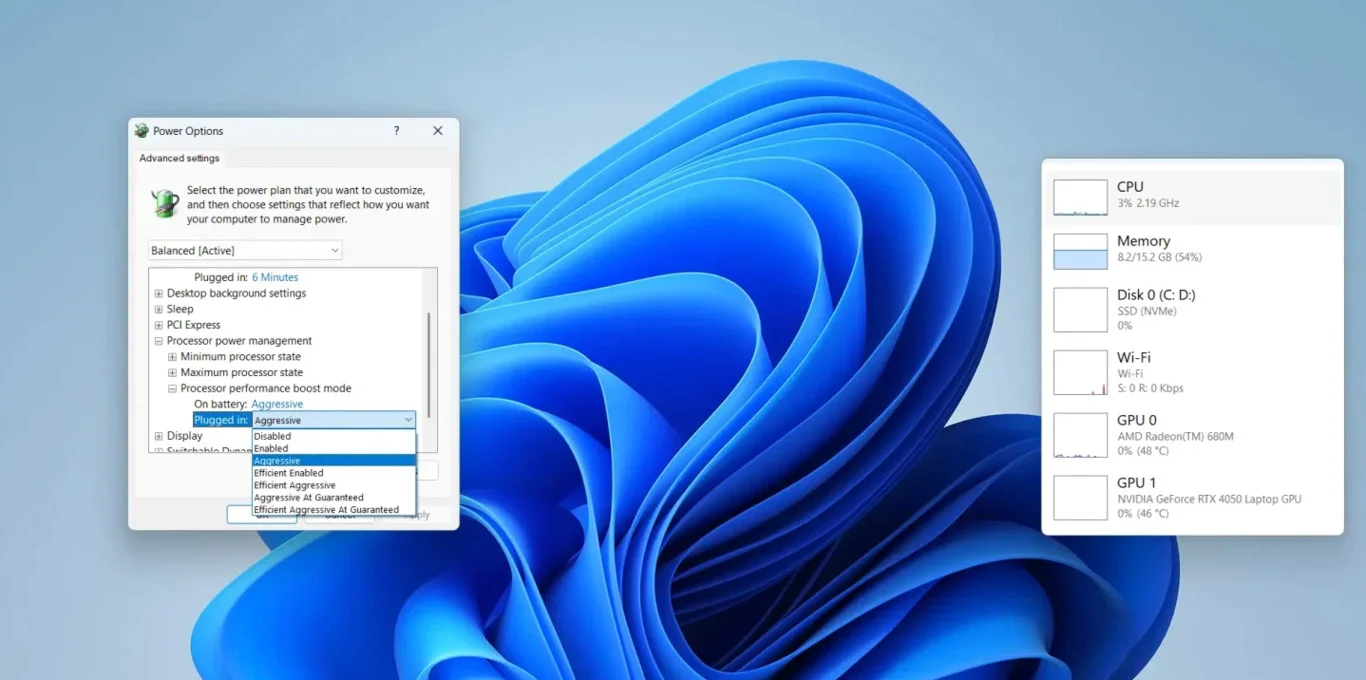Close the Power Options dialog
This screenshot has height=680, width=1366.
pyautogui.click(x=437, y=131)
